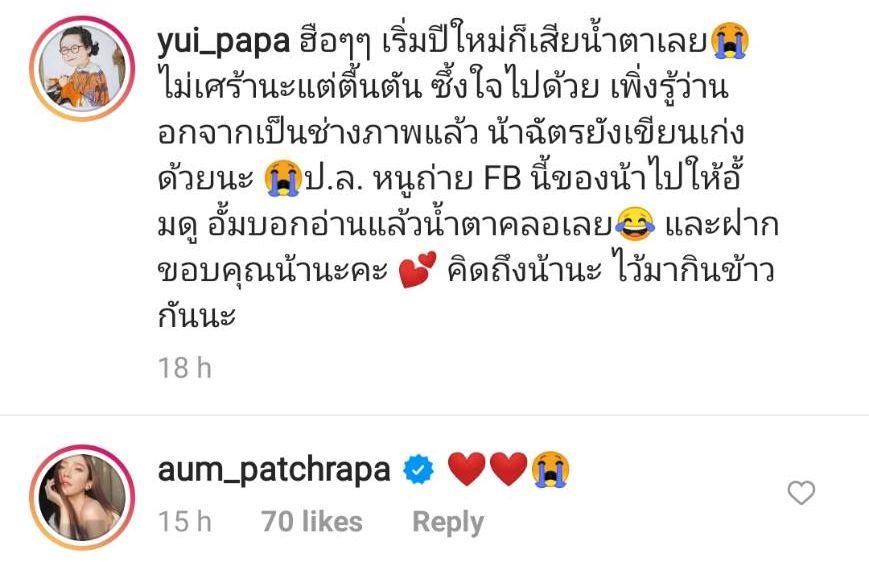The width and height of the screenshot is (869, 574).
Task: Click the two hearts emoji after ขอบคุณน้านะคะ
Action: (417, 270)
